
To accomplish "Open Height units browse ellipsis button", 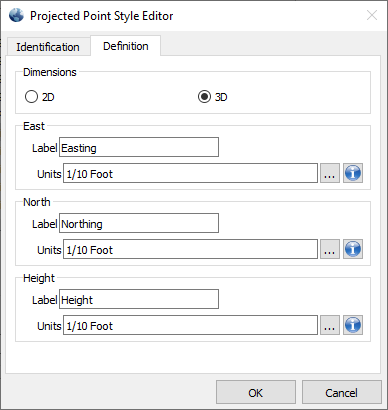I will tap(330, 325).
